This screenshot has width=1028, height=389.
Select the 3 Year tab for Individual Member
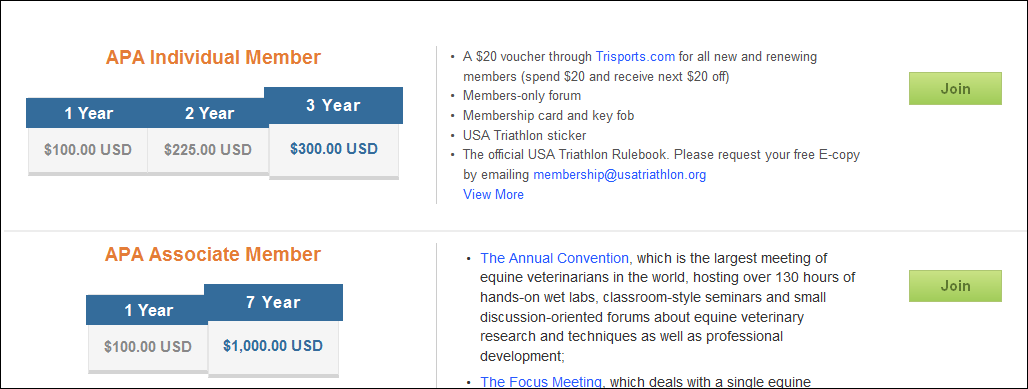tap(333, 106)
